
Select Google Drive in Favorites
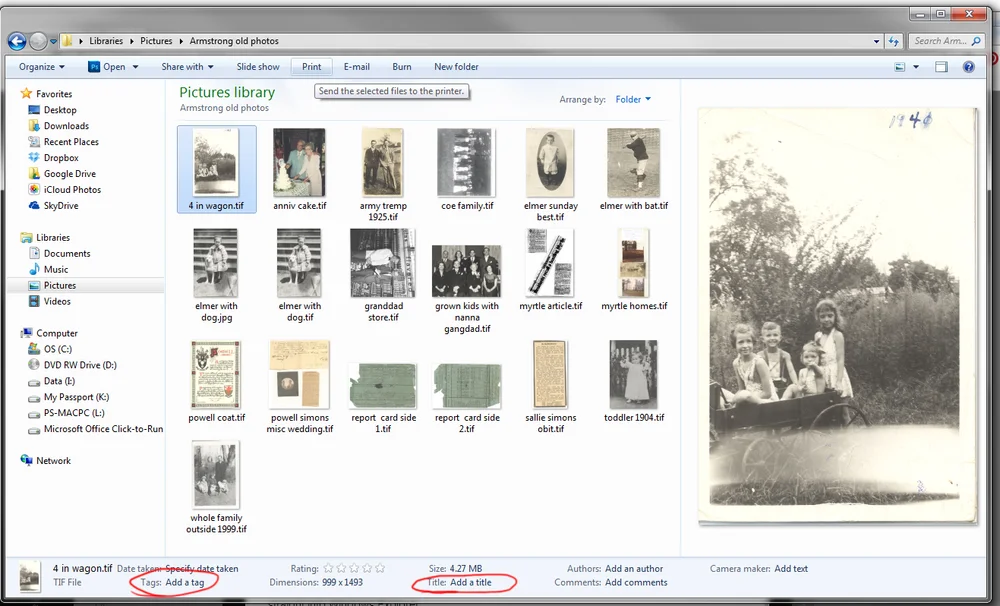(x=67, y=173)
